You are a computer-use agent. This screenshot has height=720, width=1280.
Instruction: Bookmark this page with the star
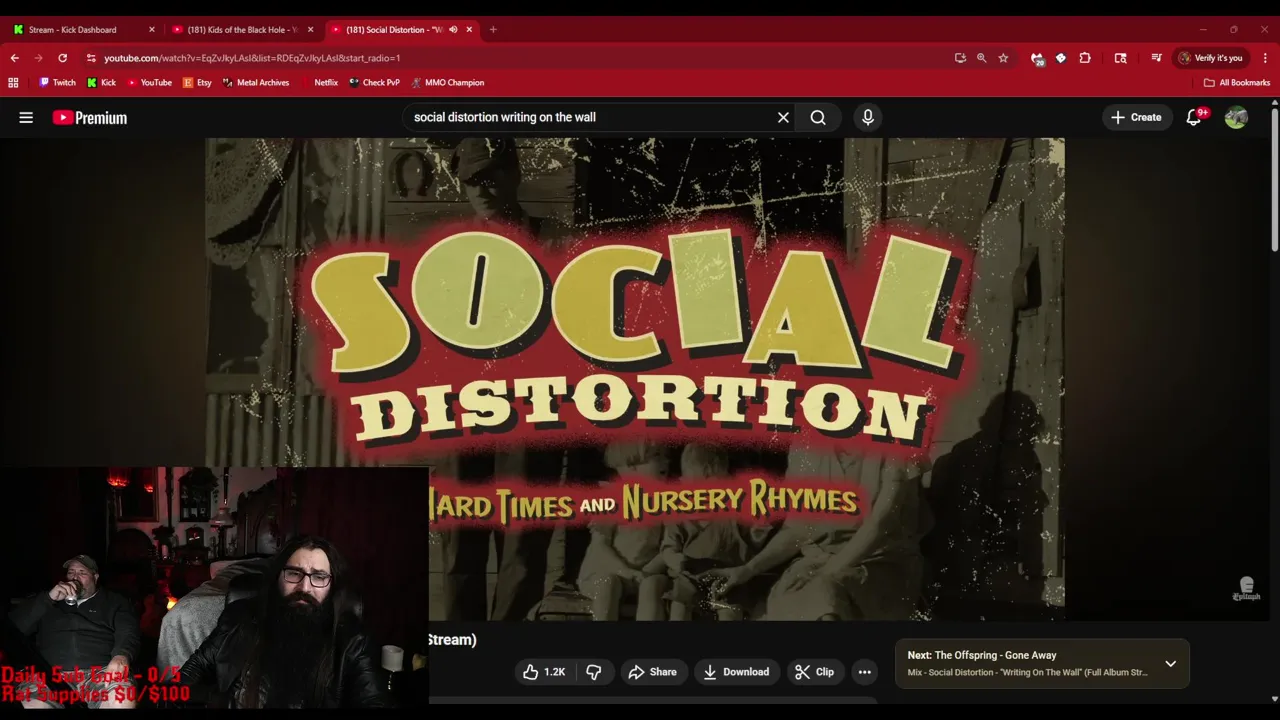pos(1003,58)
